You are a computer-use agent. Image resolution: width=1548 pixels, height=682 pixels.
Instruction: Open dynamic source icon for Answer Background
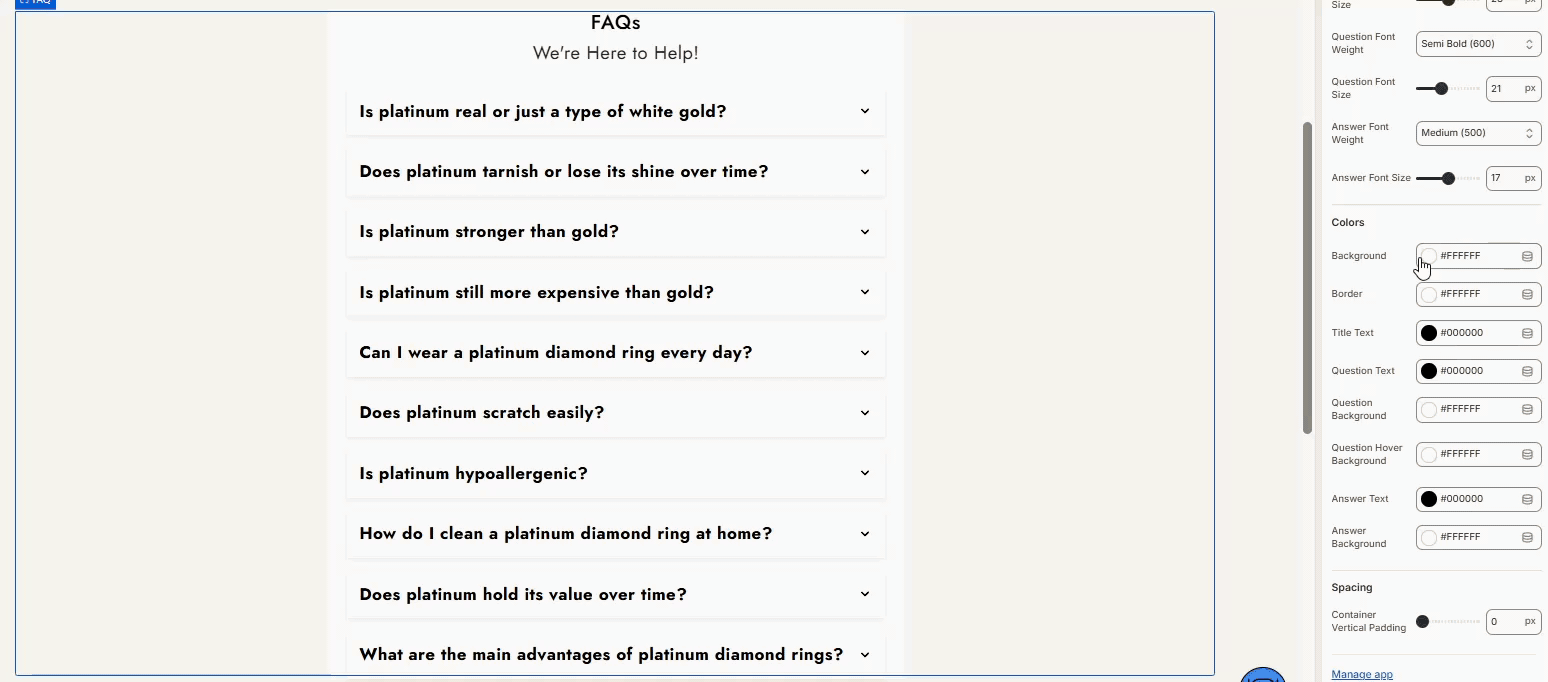tap(1527, 537)
